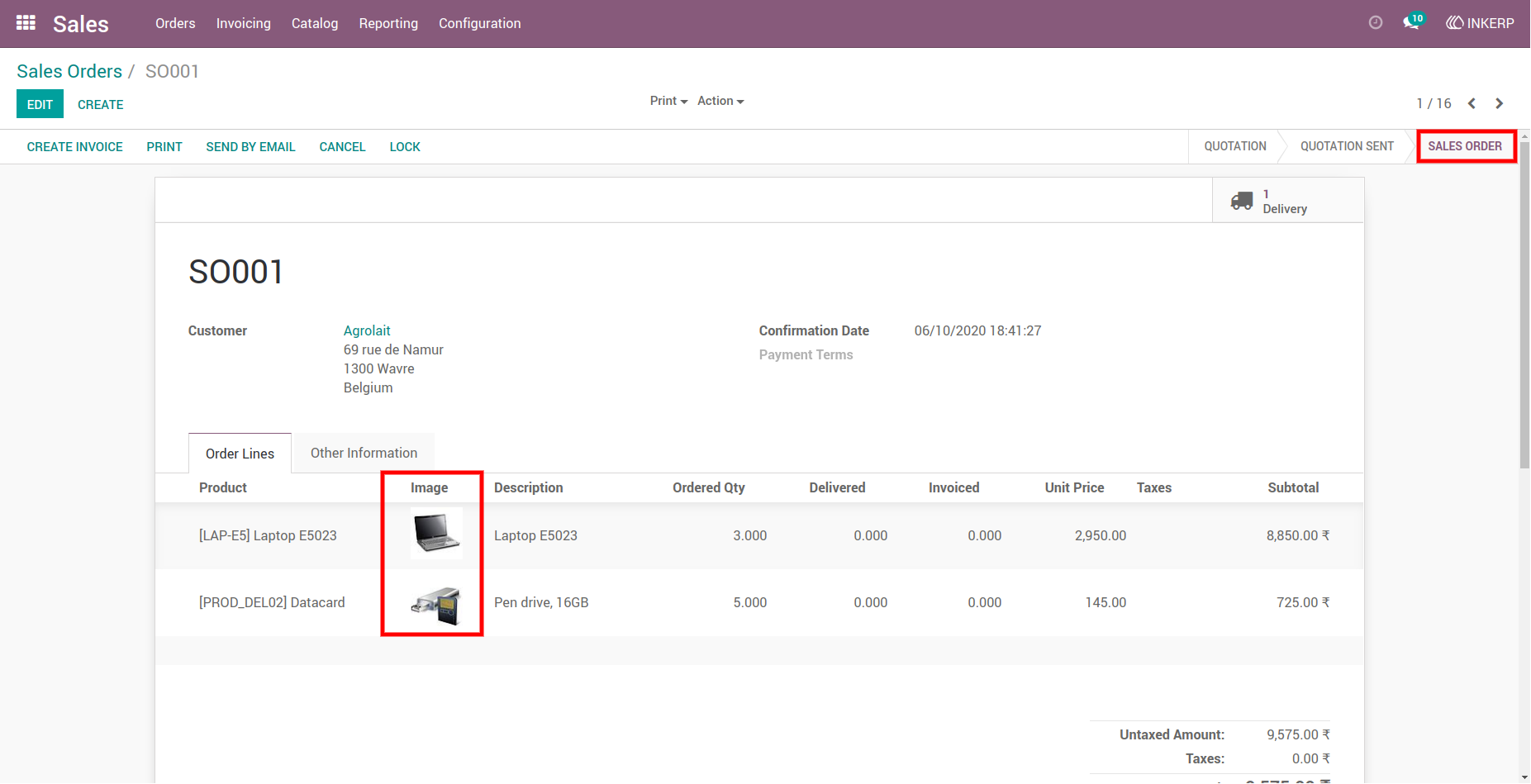Open the Sales Orders breadcrumb link
The image size is (1531, 784).
tap(69, 71)
